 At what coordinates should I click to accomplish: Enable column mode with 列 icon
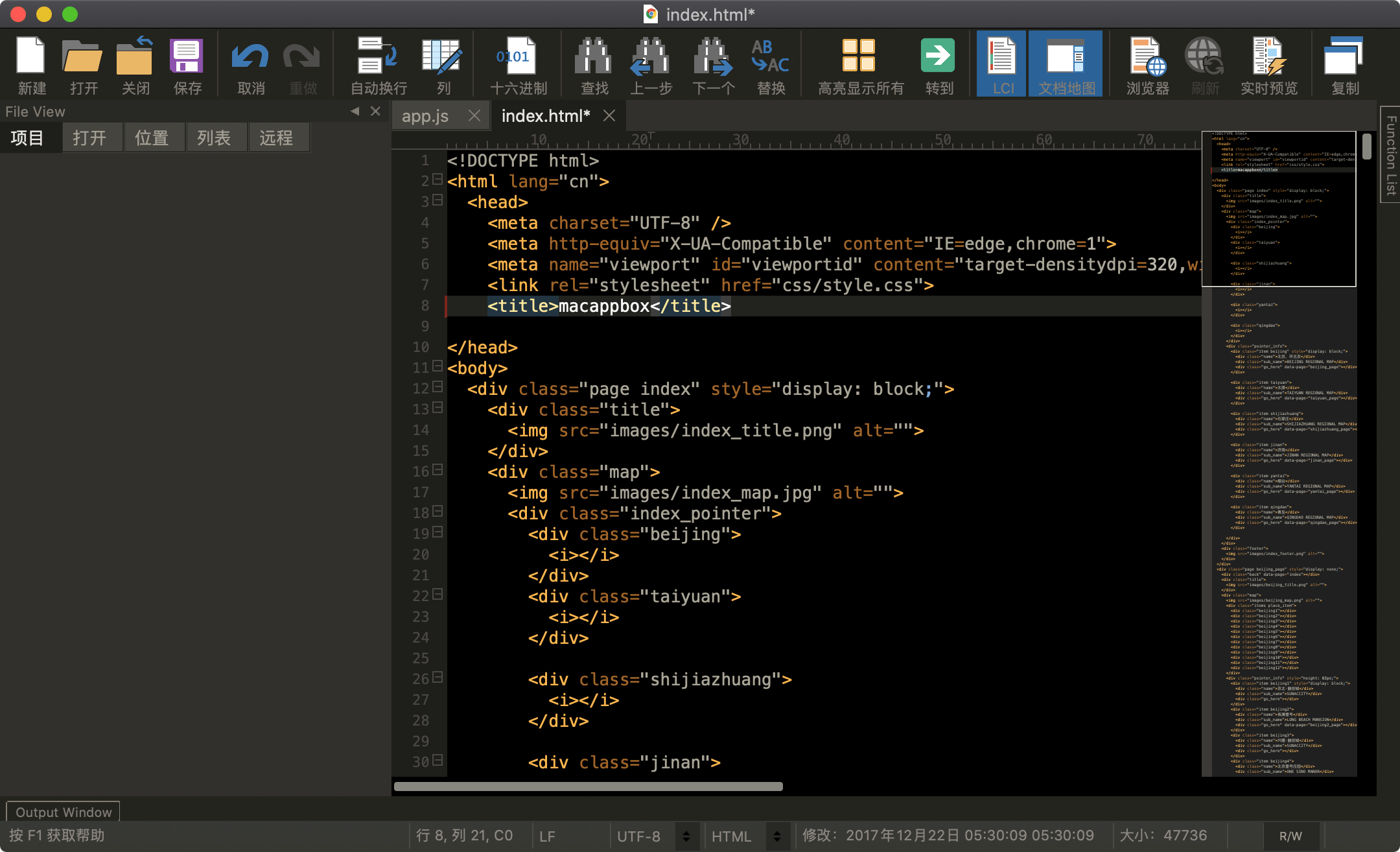coord(443,65)
